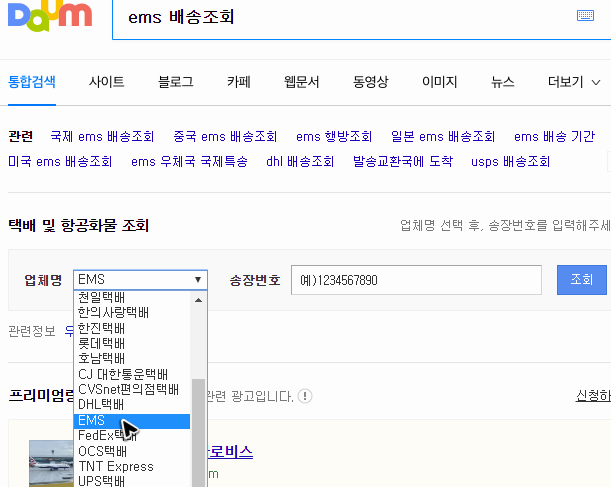Toggle the 업체명 EMS combo box

point(140,280)
